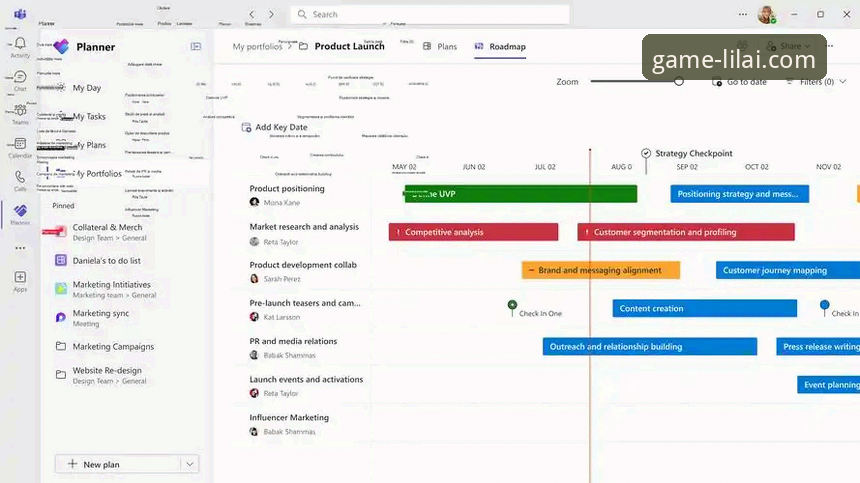Click the New plan button
This screenshot has width=860, height=483.
[x=118, y=464]
